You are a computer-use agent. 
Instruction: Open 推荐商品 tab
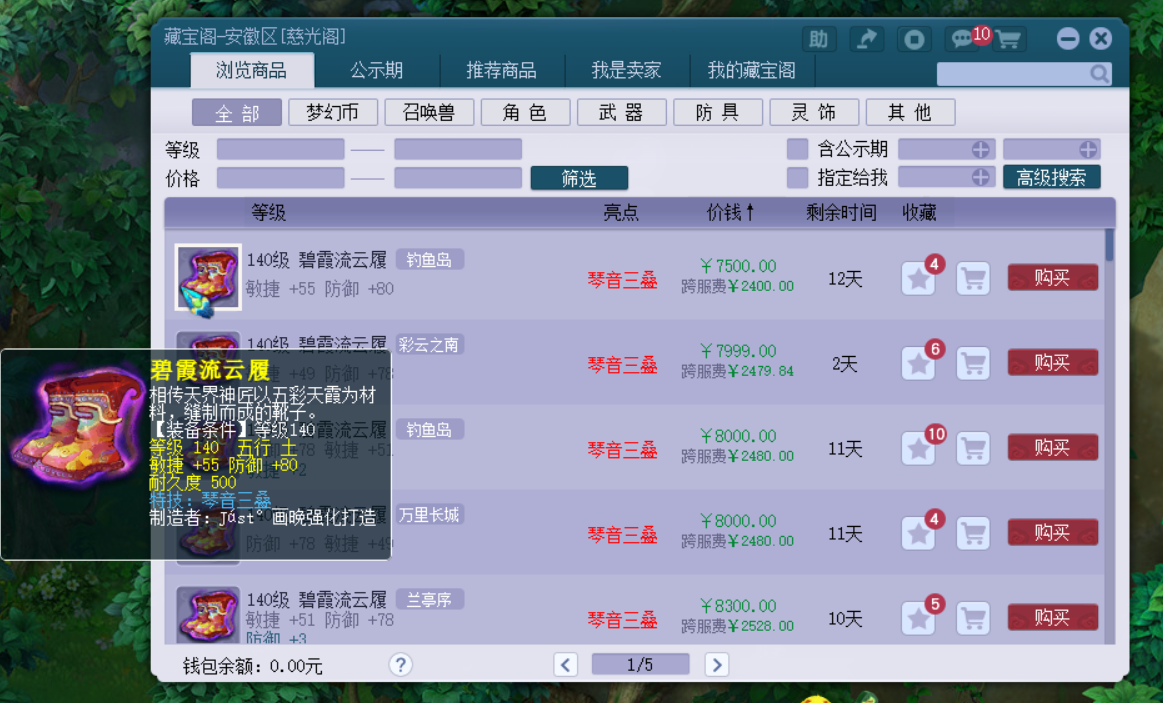(x=501, y=70)
